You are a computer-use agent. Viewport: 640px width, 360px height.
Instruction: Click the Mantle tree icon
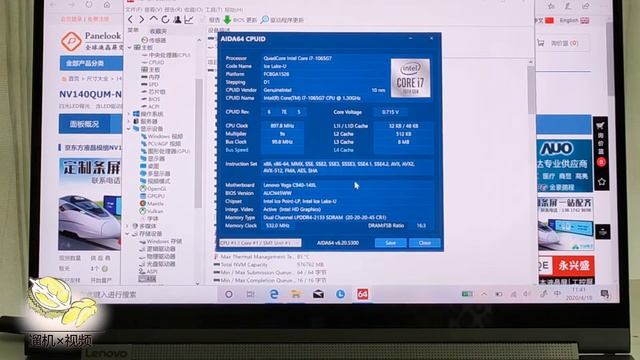(143, 203)
